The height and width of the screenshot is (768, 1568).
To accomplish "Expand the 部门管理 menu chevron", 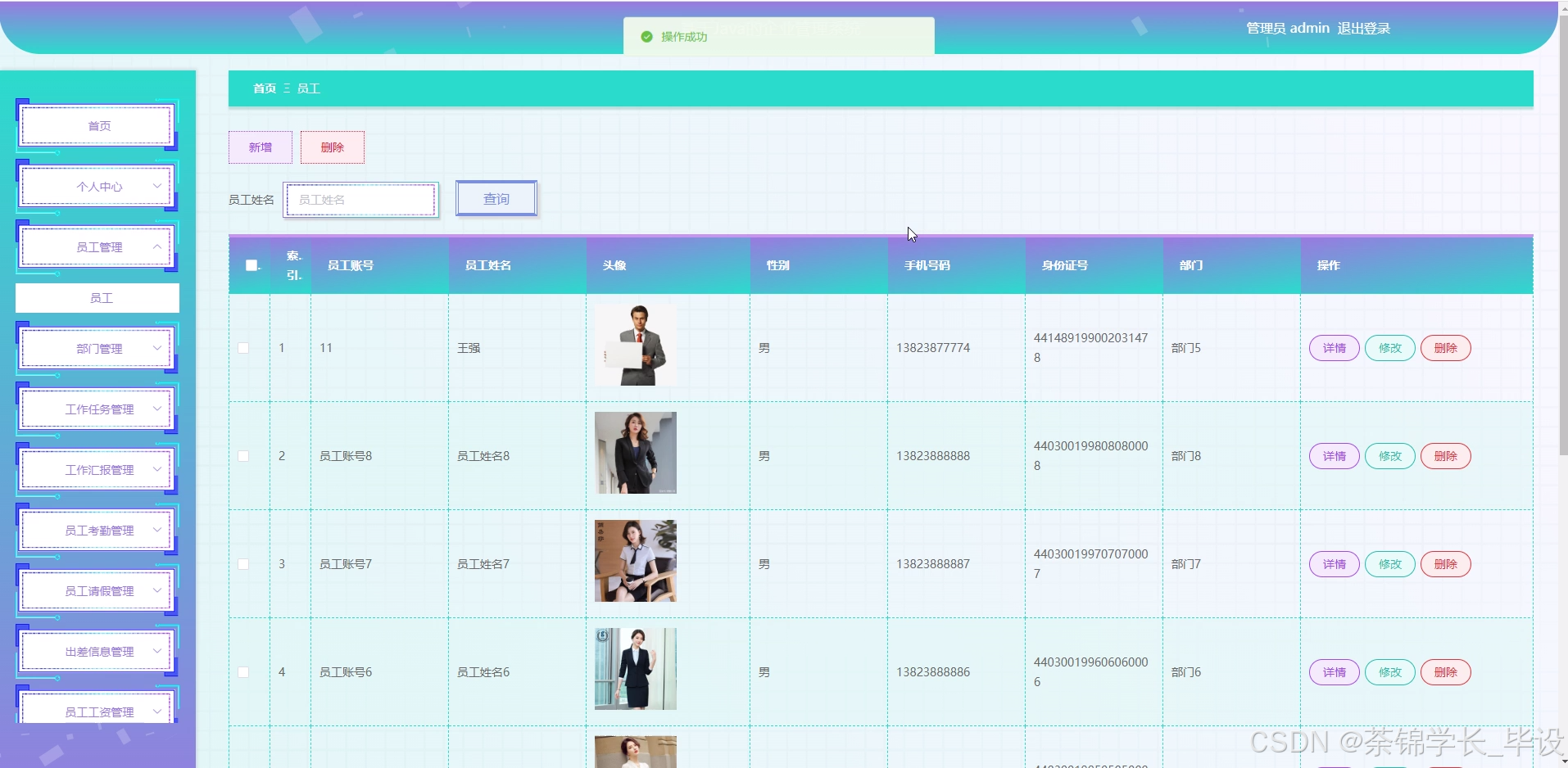I will tap(157, 348).
